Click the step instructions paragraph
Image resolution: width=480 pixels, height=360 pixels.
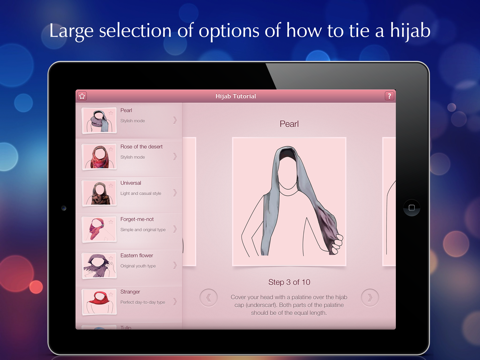(289, 305)
